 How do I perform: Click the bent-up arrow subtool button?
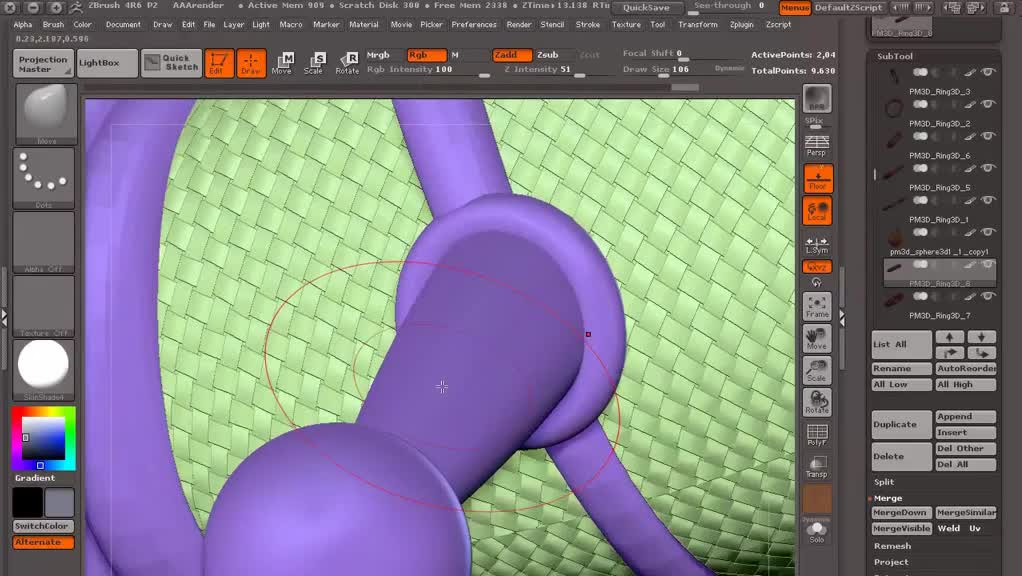(950, 353)
